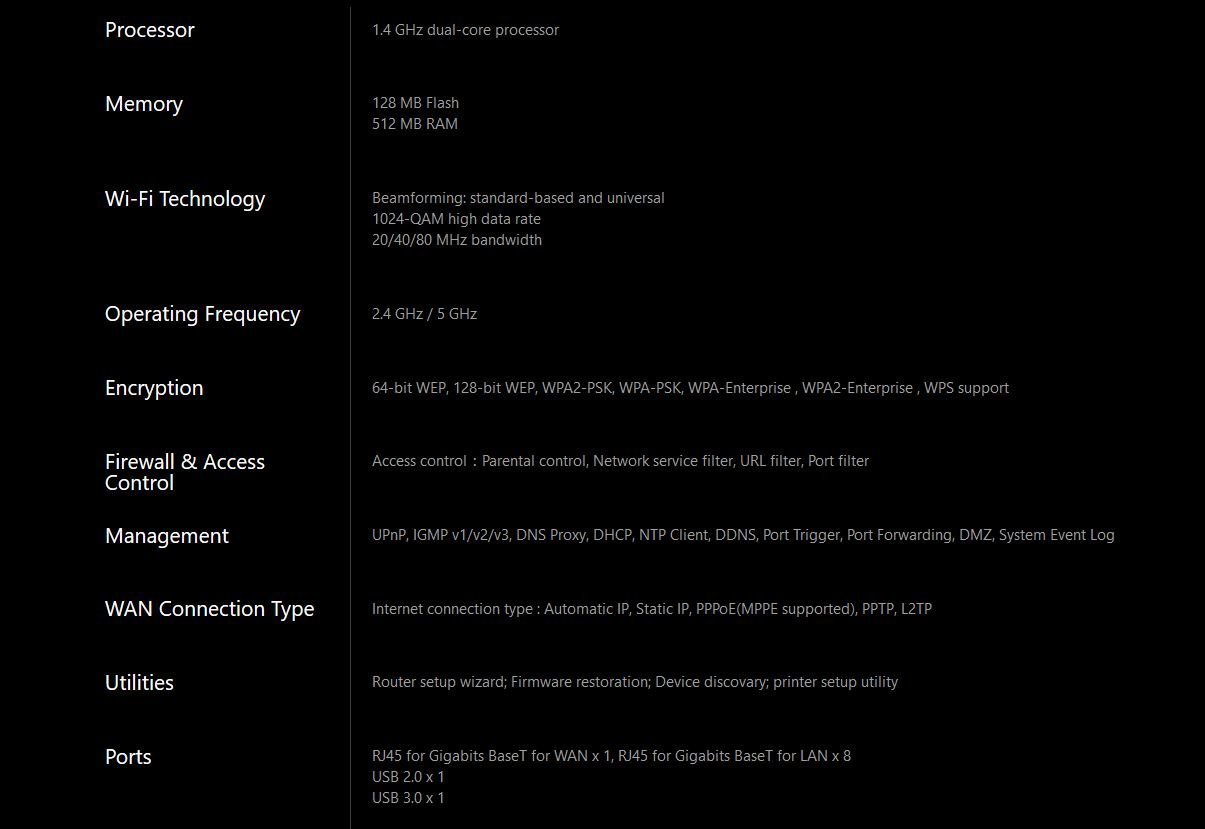Click the Processor spec label
Screen dimensions: 1205x829
[150, 30]
